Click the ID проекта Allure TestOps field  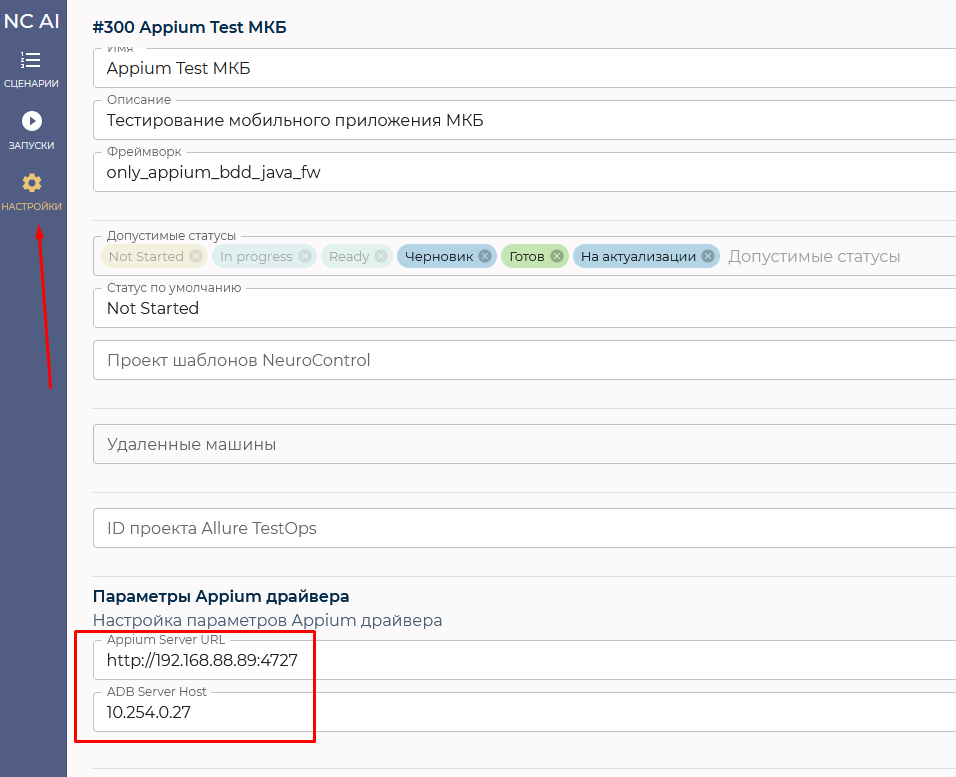[524, 528]
